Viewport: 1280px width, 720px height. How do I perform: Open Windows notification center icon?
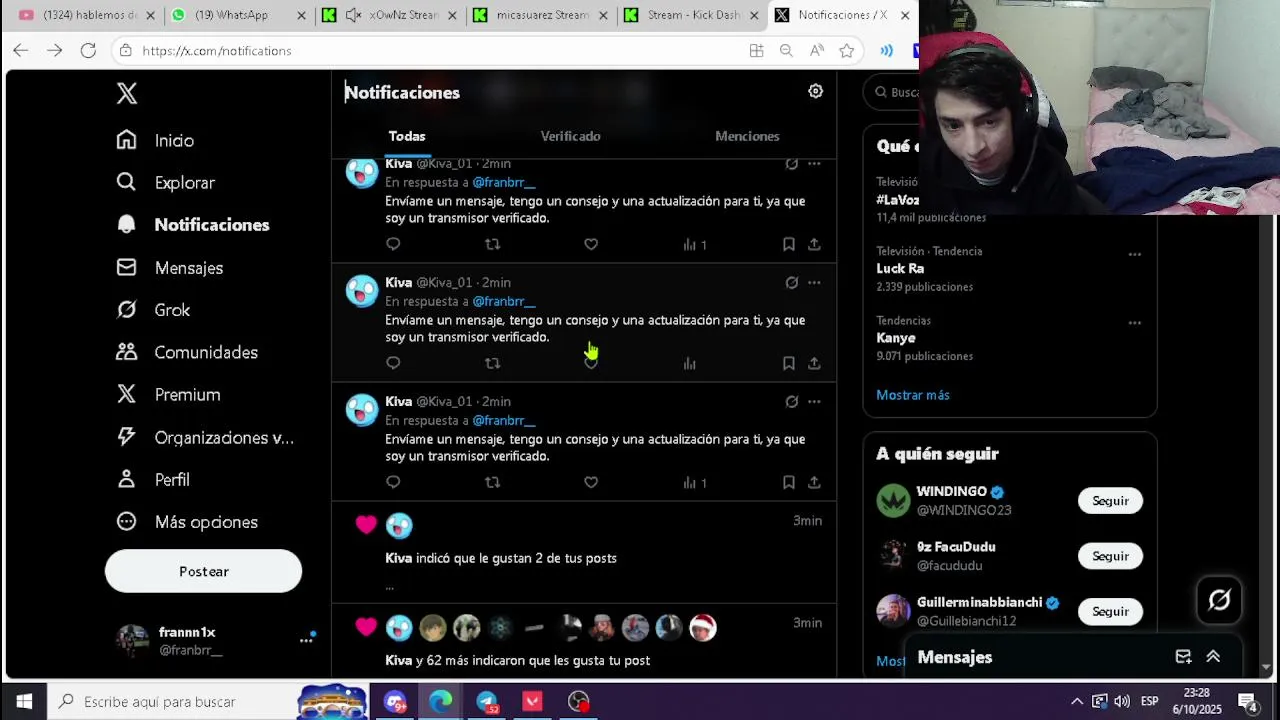[1248, 702]
